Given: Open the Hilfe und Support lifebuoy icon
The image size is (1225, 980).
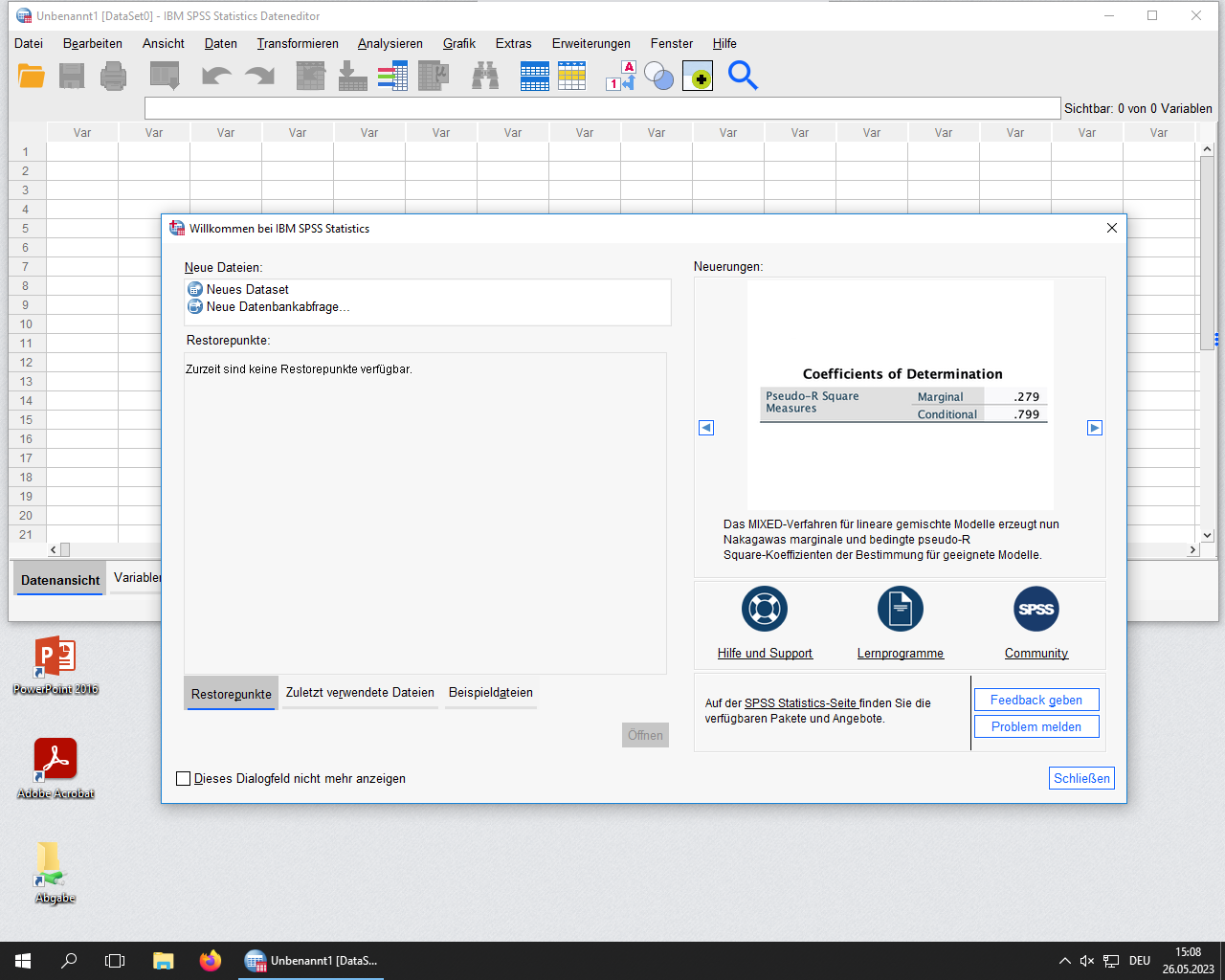Looking at the screenshot, I should point(765,609).
